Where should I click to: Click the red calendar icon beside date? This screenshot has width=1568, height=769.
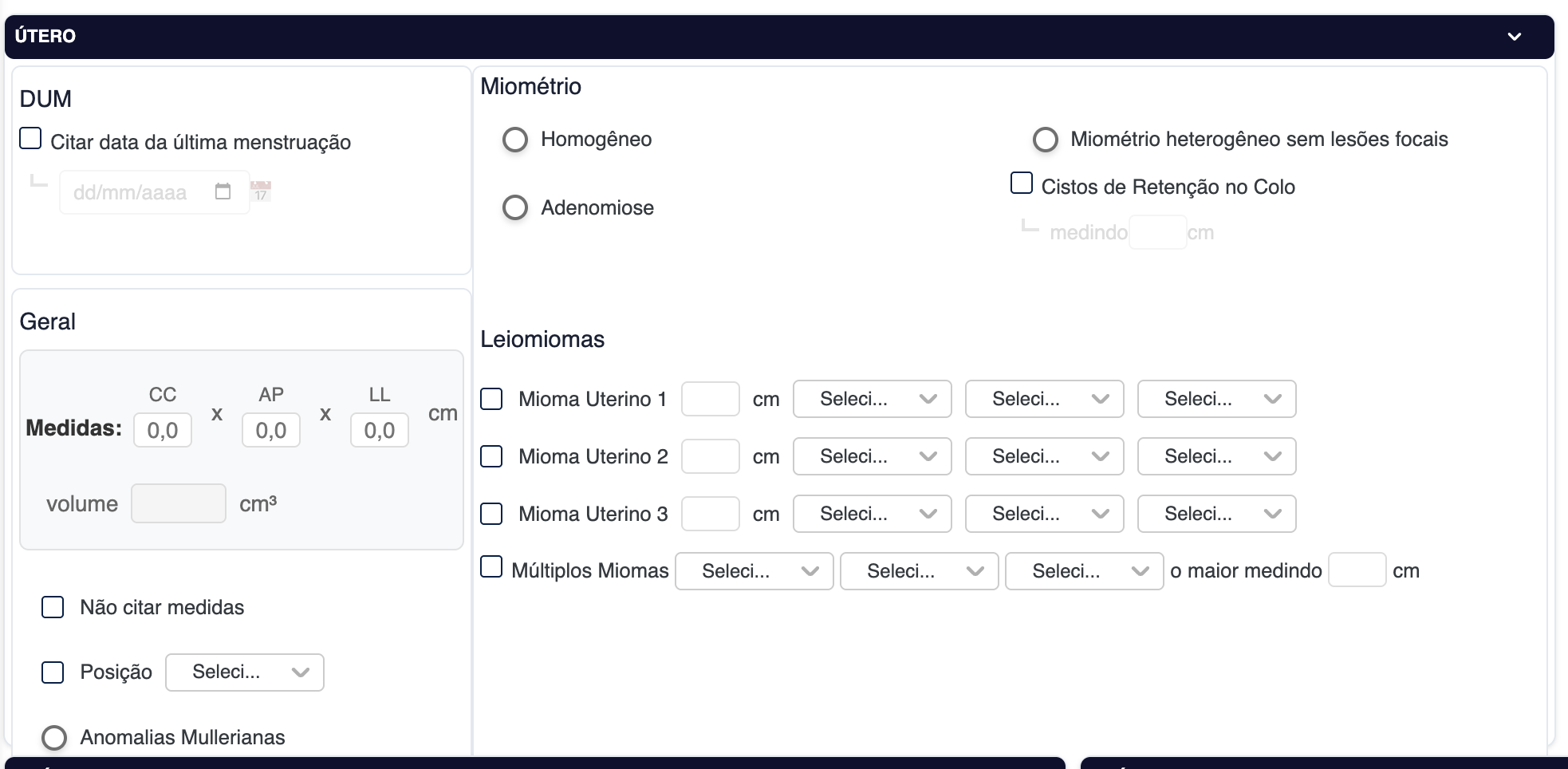[261, 191]
